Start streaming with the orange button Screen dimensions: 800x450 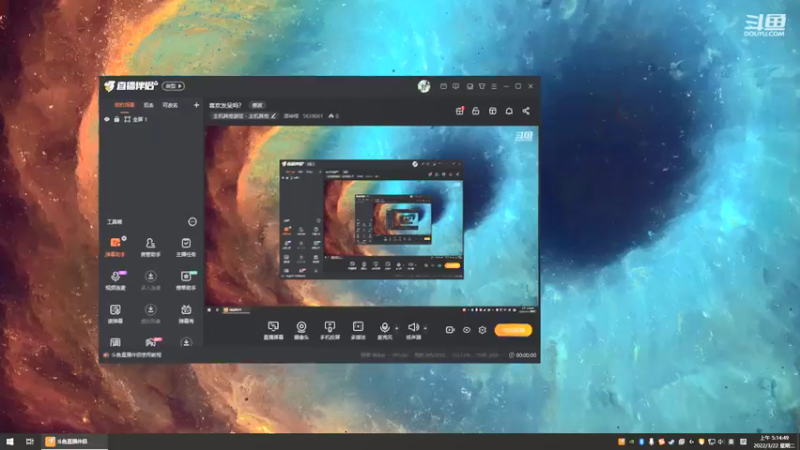(513, 330)
